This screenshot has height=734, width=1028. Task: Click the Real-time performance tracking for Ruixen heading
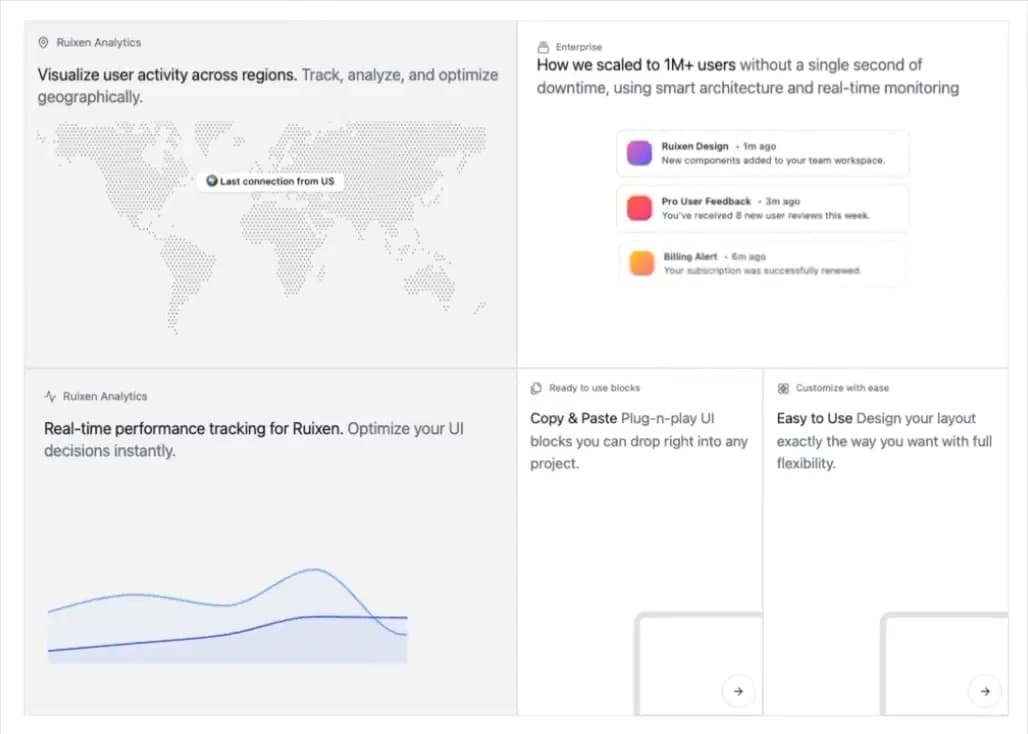click(x=193, y=429)
